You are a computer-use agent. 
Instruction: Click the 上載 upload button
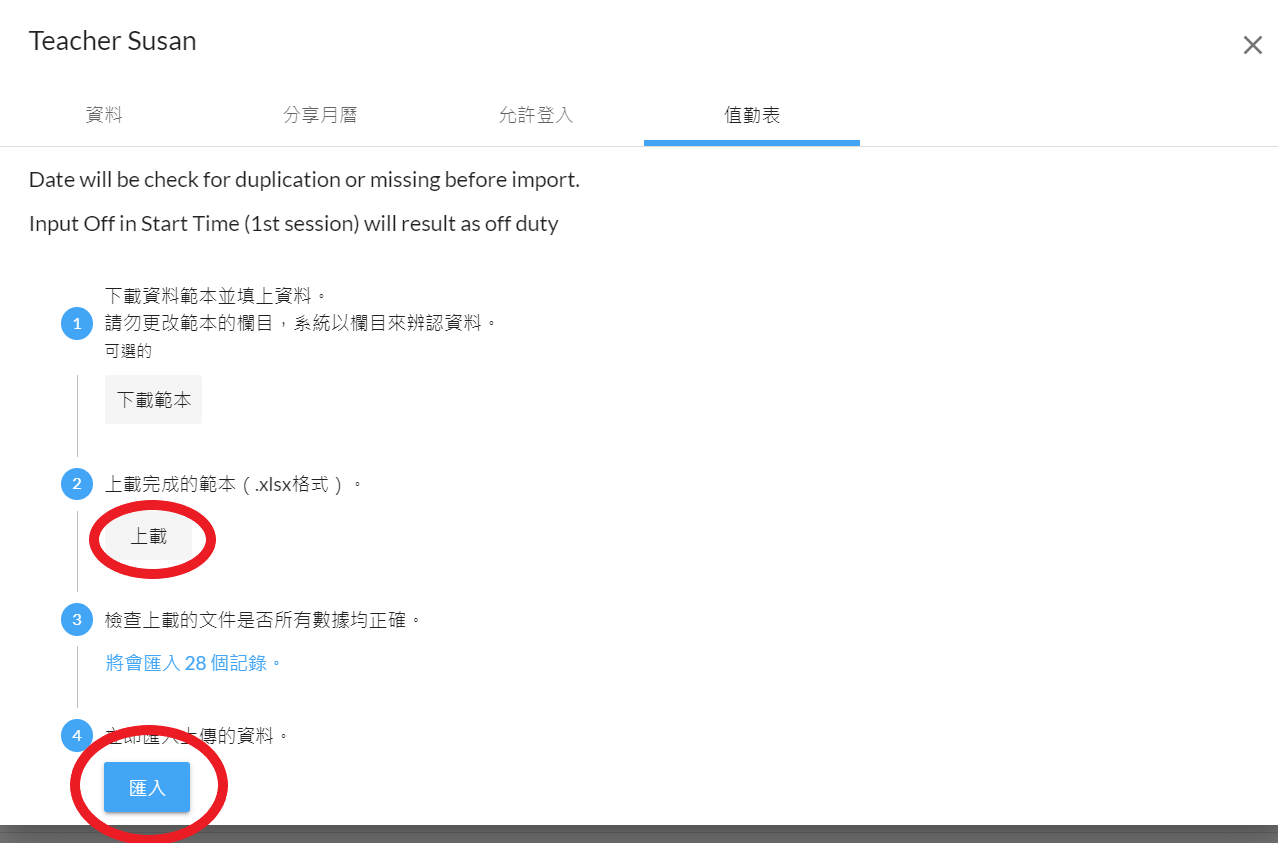[x=149, y=537]
